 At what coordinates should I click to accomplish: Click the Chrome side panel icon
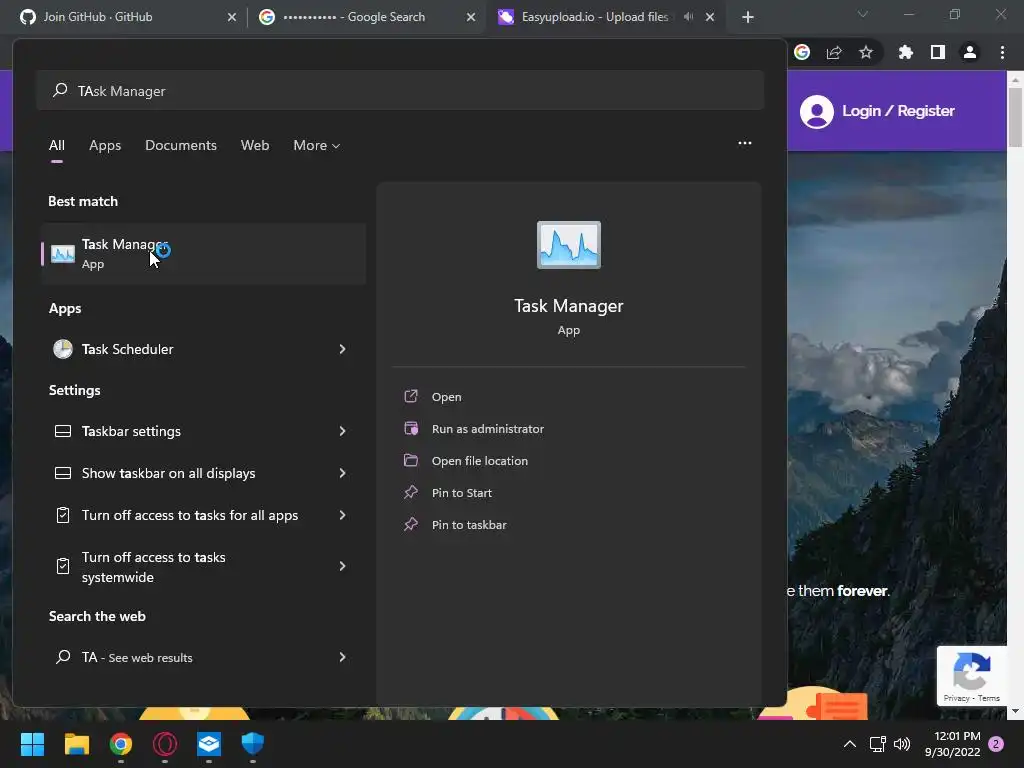pyautogui.click(x=938, y=52)
